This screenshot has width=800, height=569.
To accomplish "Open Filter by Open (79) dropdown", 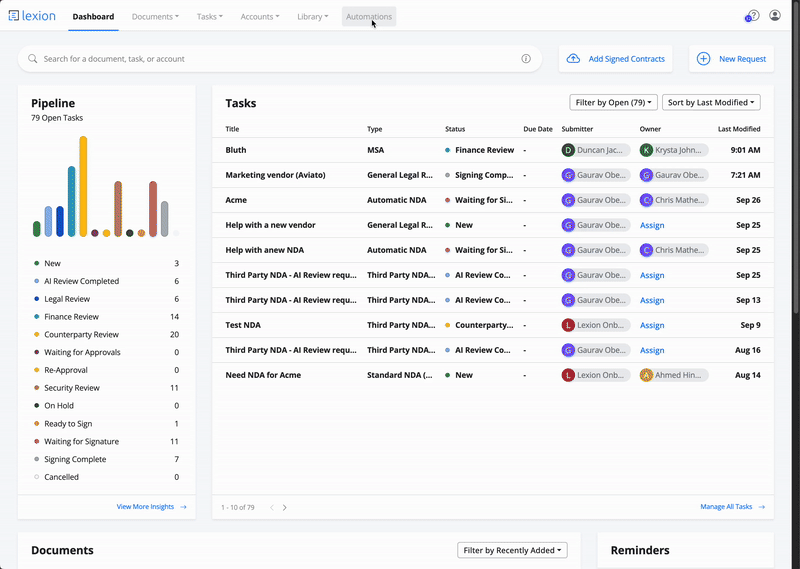I will tap(613, 103).
